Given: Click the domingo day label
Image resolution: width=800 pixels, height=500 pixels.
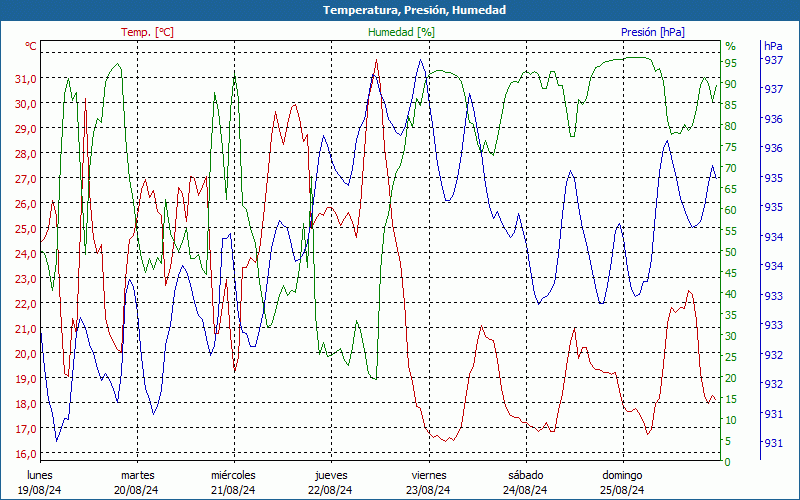Looking at the screenshot, I should (x=622, y=475).
